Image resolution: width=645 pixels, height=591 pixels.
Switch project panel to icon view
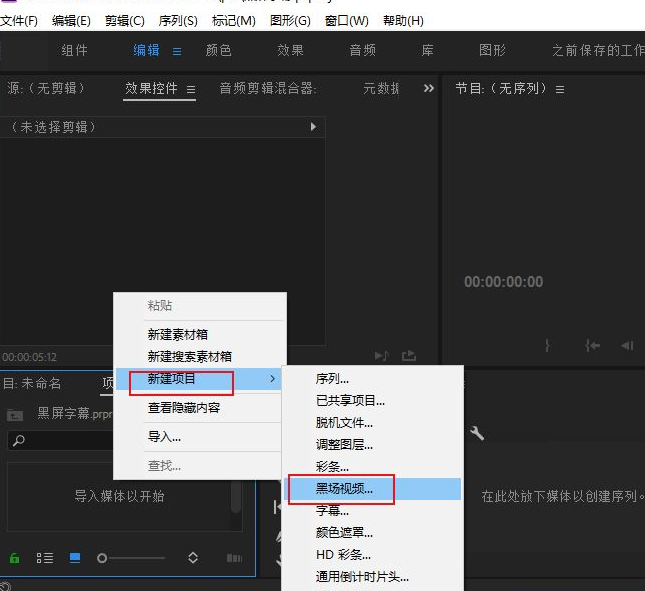click(x=75, y=558)
